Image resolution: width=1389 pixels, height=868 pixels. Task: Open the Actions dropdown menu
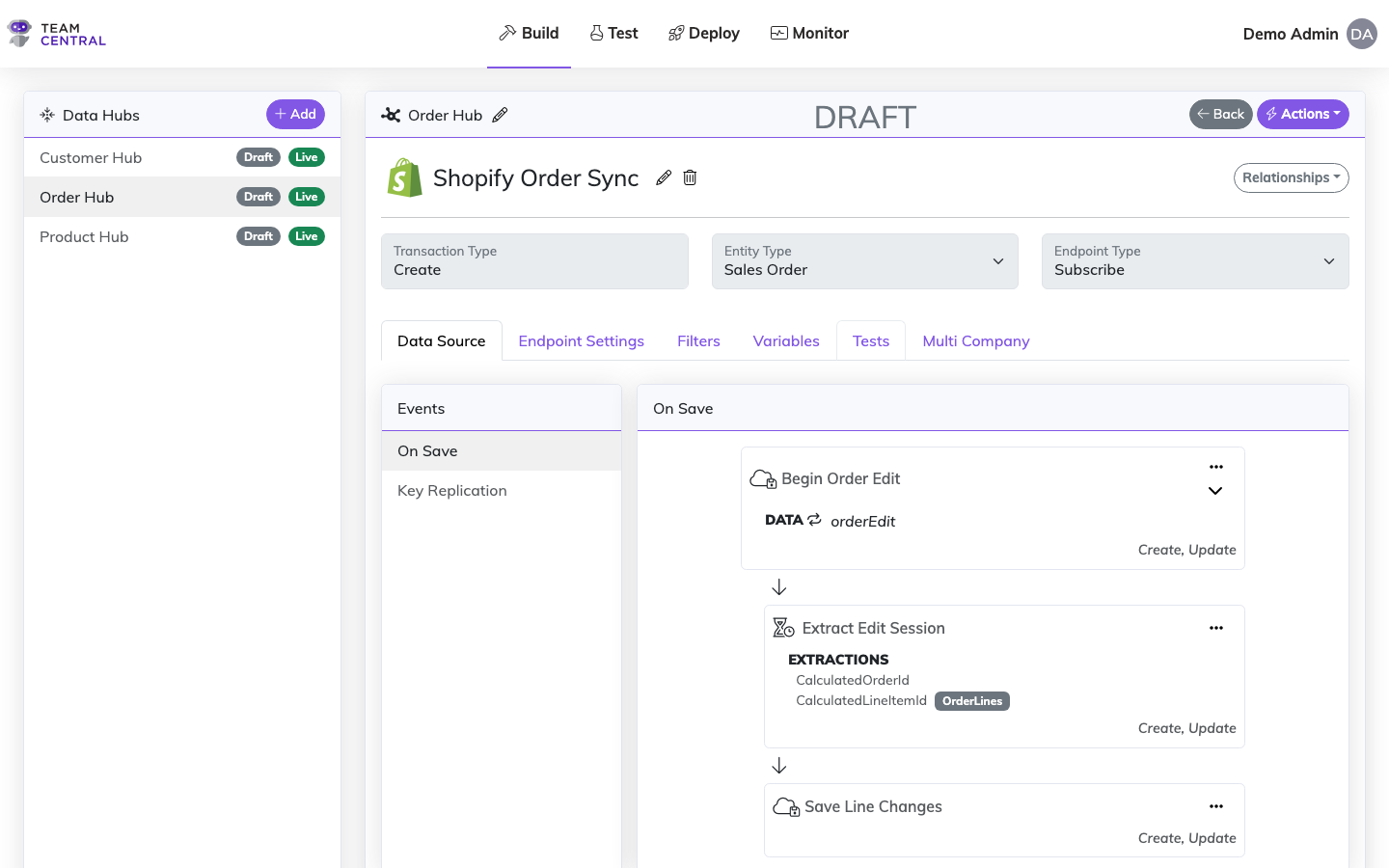tap(1302, 114)
